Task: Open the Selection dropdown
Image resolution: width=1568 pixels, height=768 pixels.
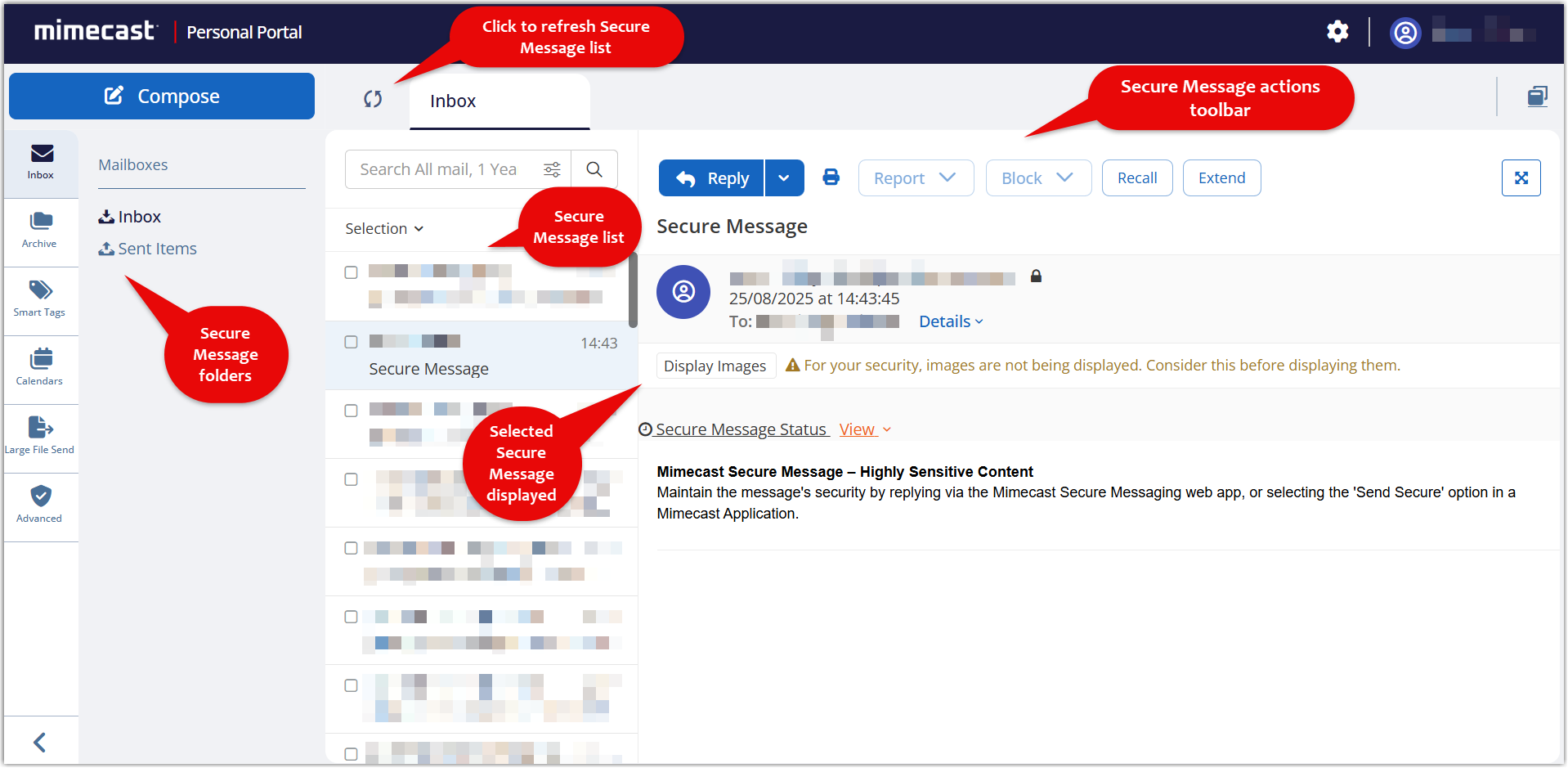Action: [384, 228]
